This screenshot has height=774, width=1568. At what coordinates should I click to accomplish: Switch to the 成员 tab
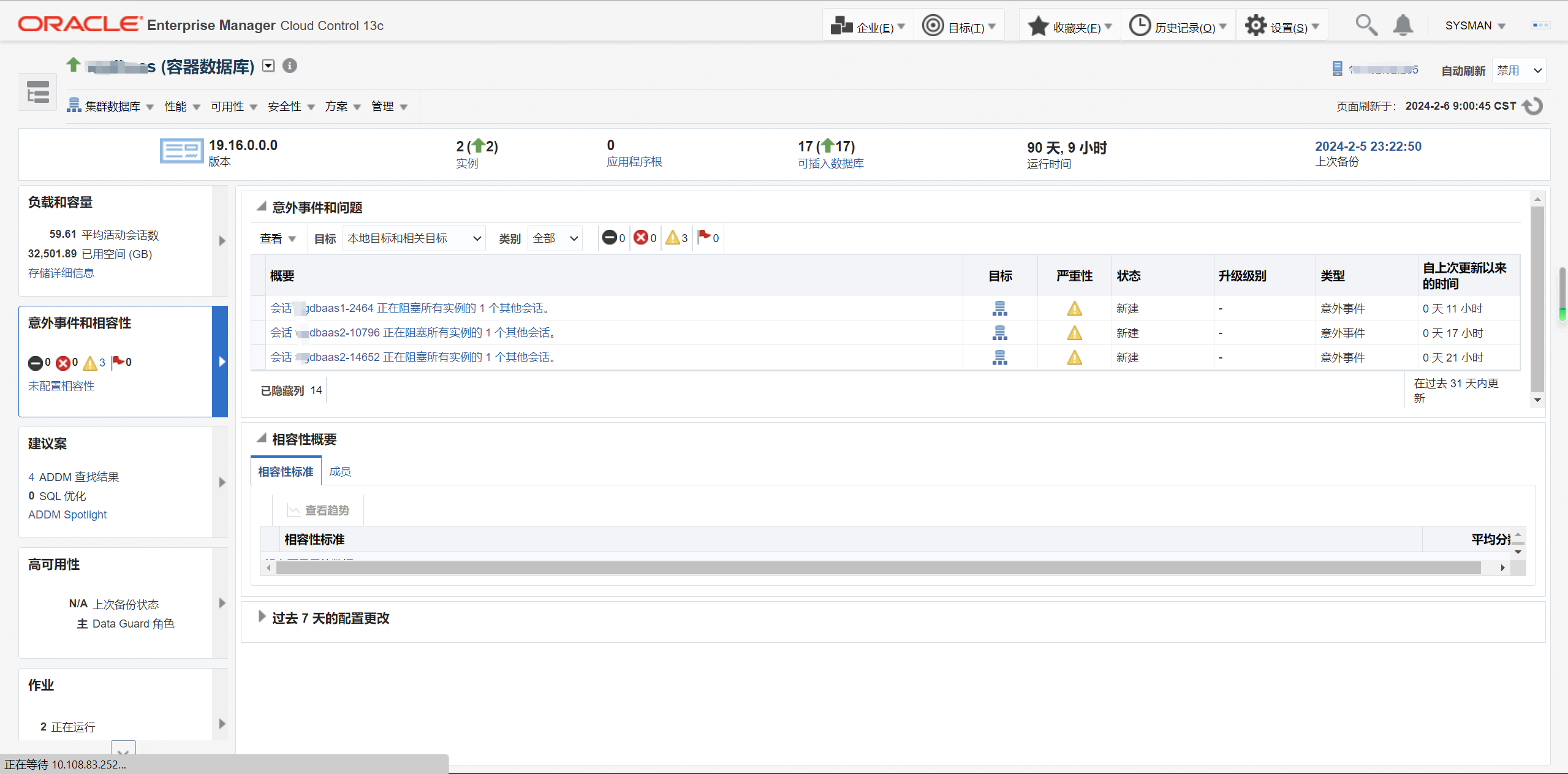(340, 471)
